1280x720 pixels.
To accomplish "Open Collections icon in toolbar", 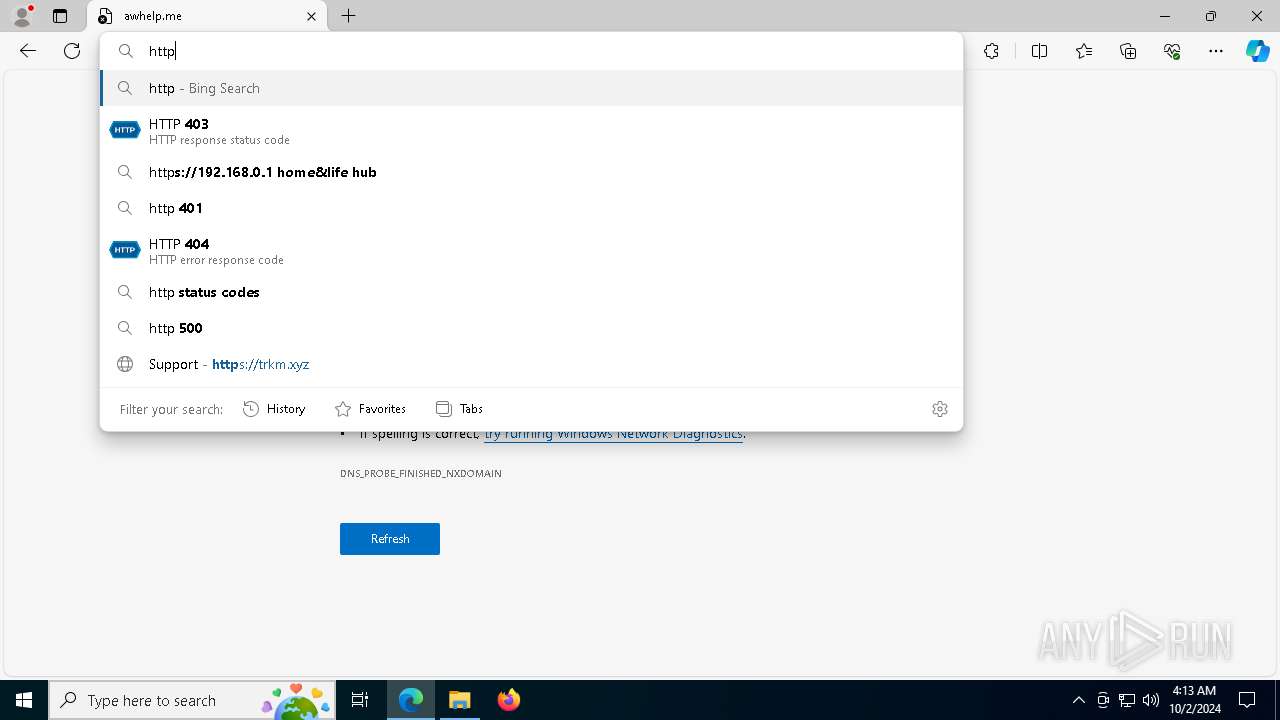I will pyautogui.click(x=1128, y=51).
